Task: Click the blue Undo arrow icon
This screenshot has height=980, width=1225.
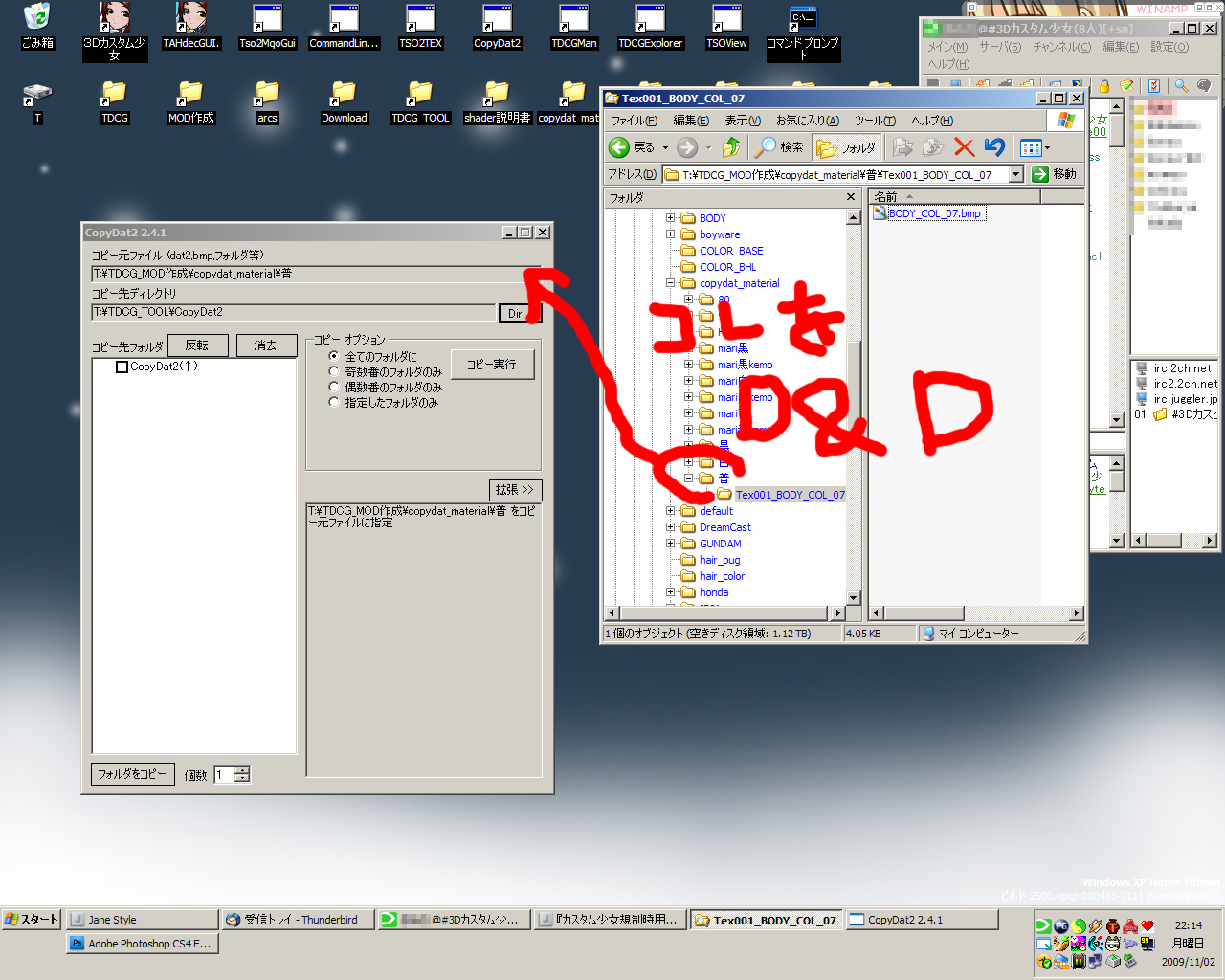Action: tap(994, 147)
